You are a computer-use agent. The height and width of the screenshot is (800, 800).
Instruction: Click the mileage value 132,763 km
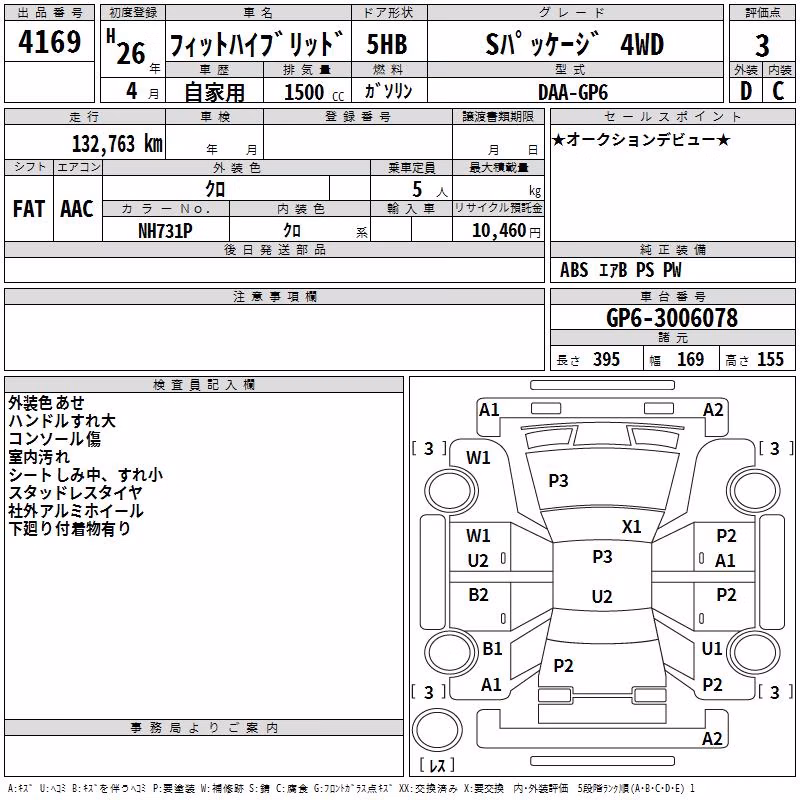(117, 144)
